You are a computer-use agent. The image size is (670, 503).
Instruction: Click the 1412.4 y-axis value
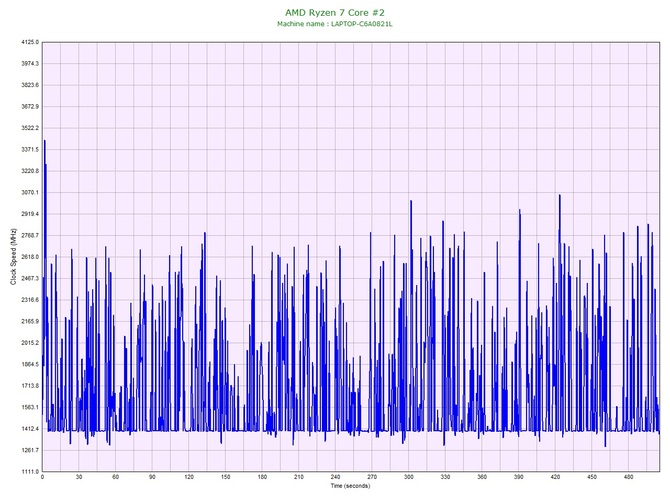(x=30, y=429)
